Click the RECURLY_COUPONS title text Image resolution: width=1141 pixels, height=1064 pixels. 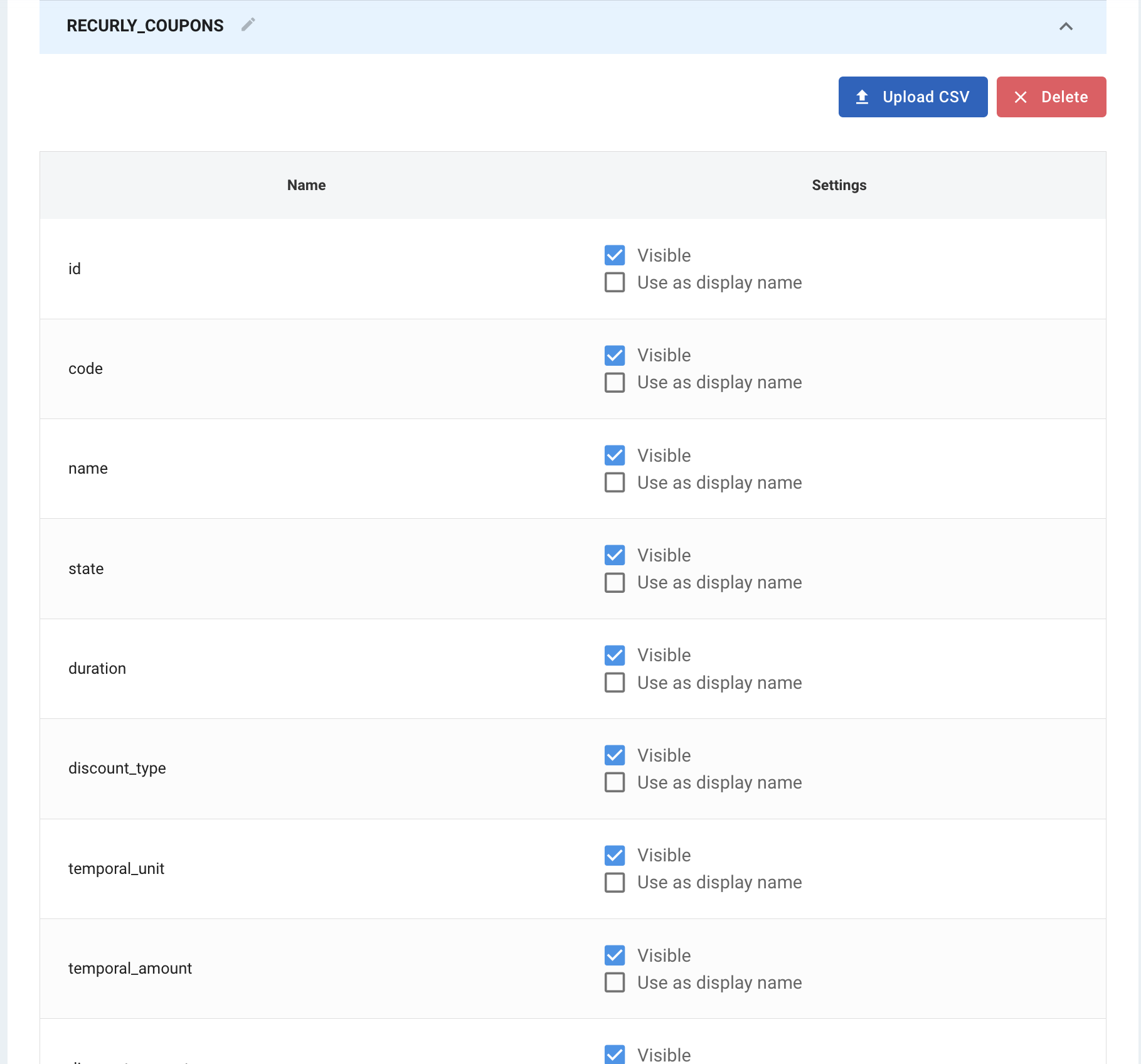[145, 26]
